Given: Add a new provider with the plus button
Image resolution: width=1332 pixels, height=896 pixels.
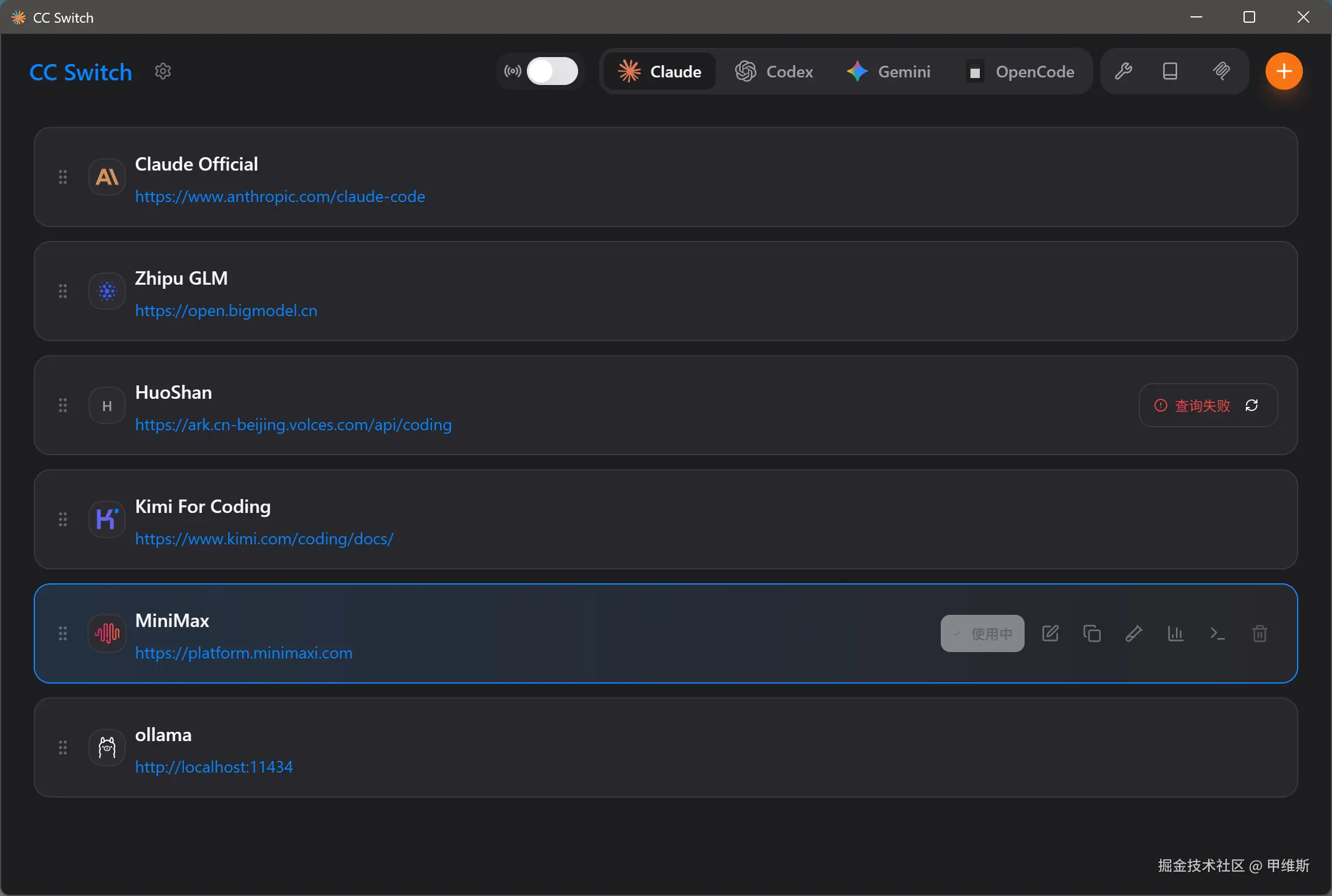Looking at the screenshot, I should (x=1284, y=71).
